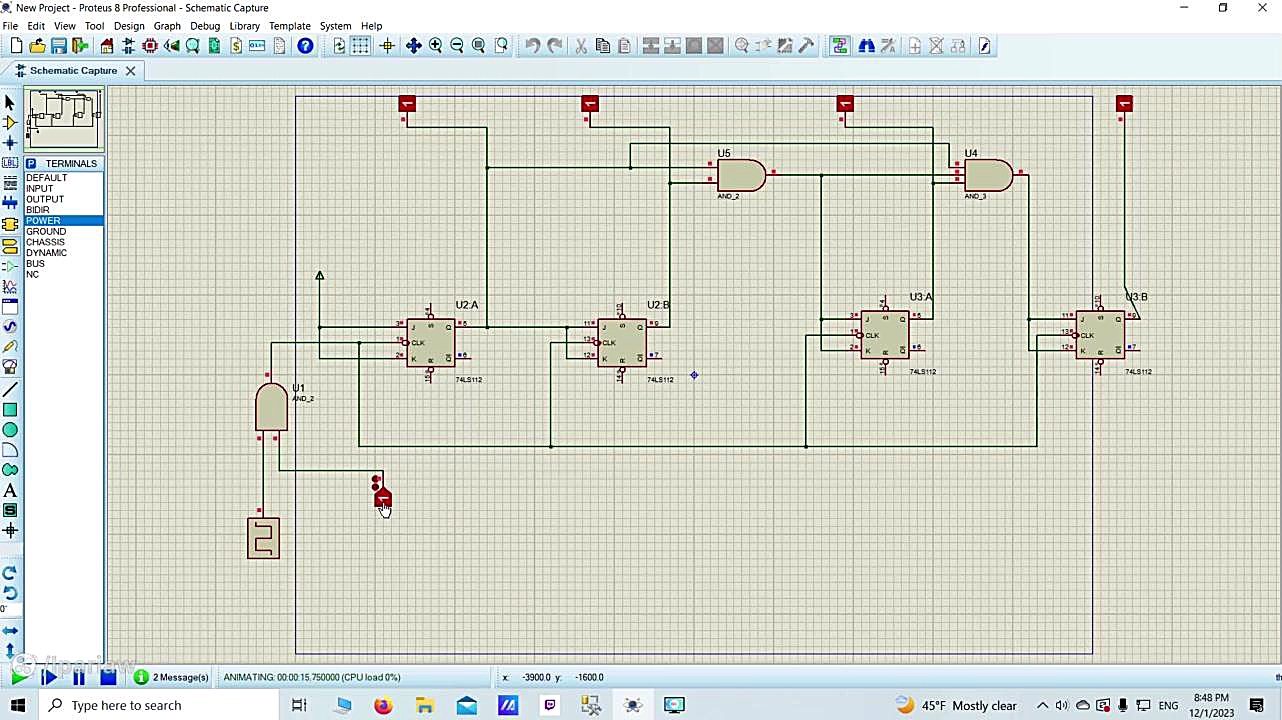Click the U5 AND gate component
Viewport: 1282px width, 720px height.
coord(742,176)
